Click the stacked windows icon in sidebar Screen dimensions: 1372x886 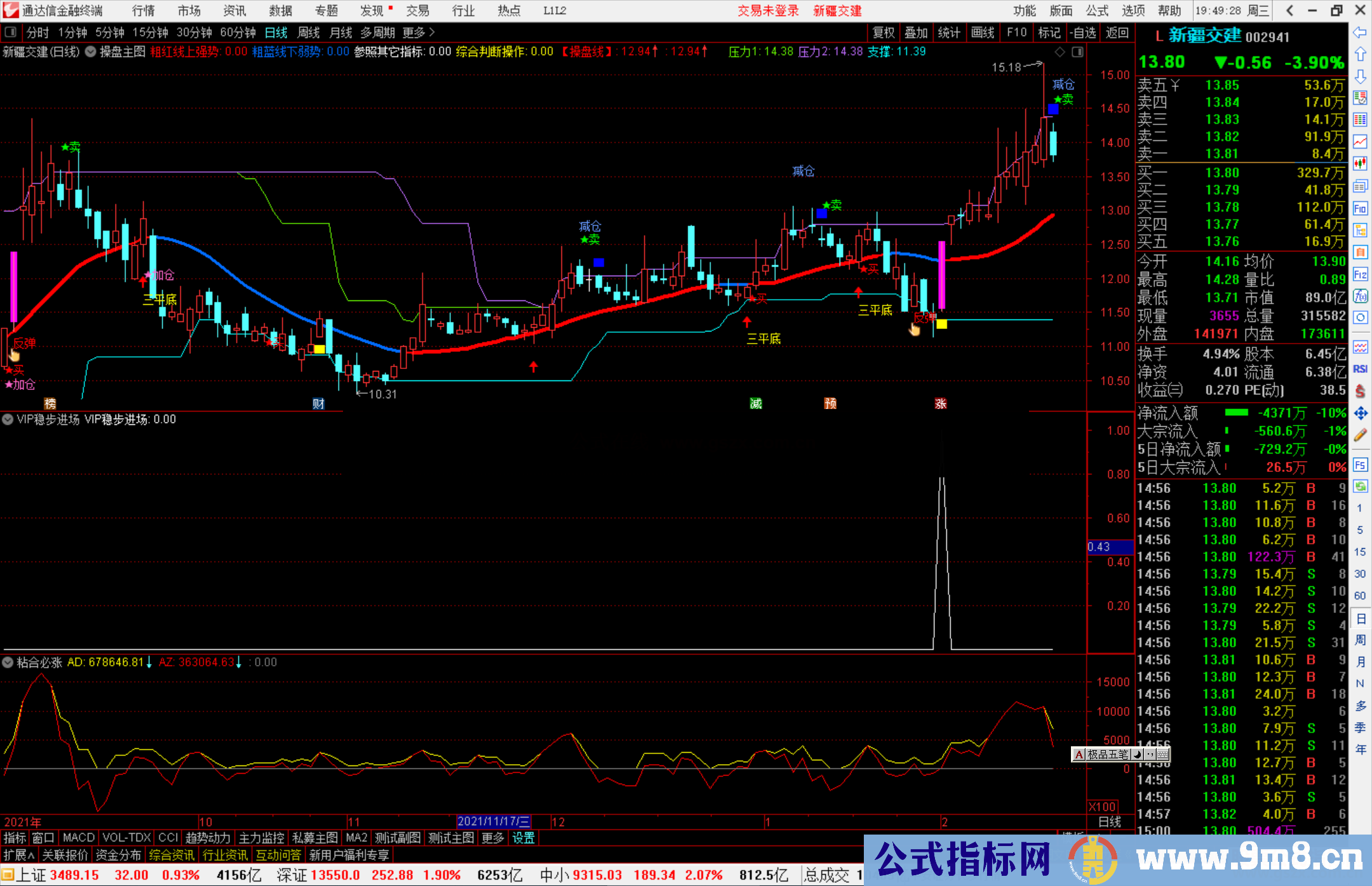1360,186
